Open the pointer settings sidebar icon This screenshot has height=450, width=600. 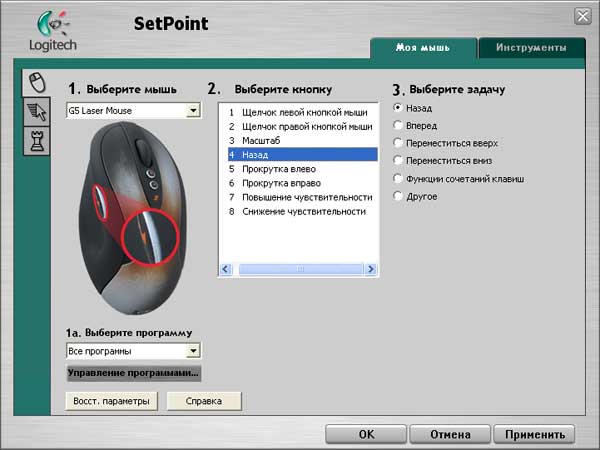click(37, 112)
